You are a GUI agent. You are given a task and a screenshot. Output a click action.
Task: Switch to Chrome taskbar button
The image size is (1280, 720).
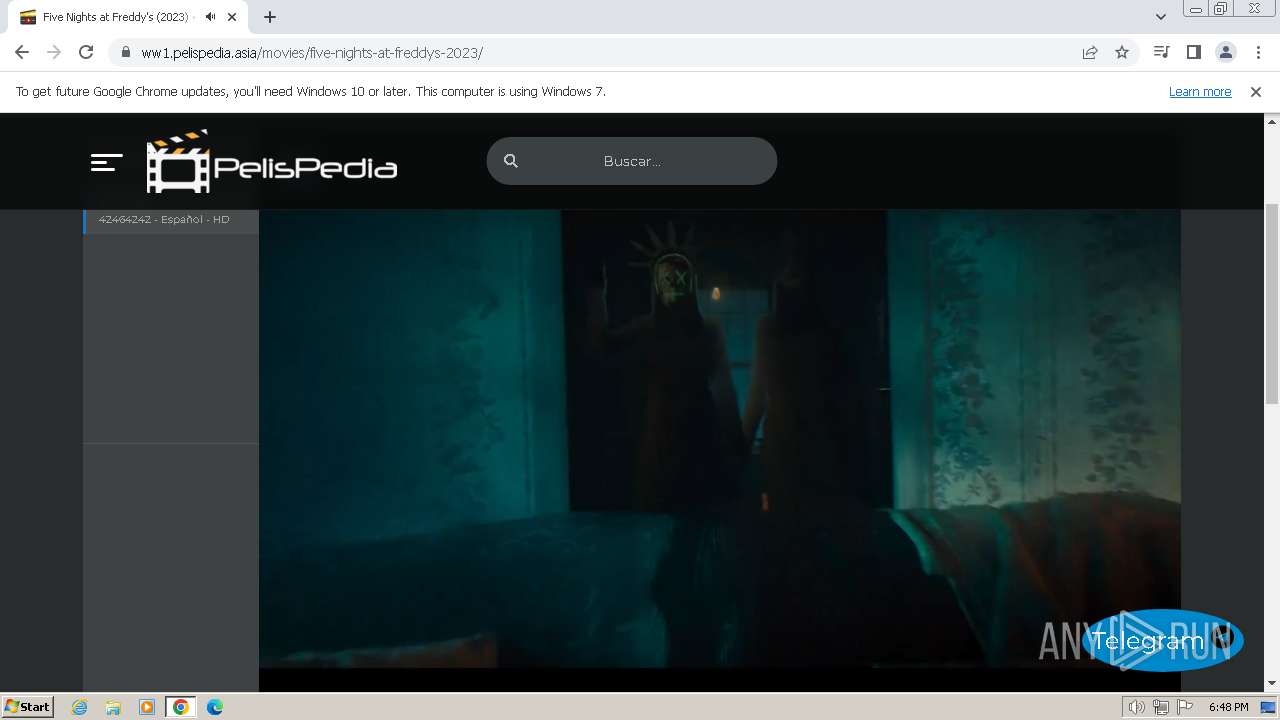(181, 707)
